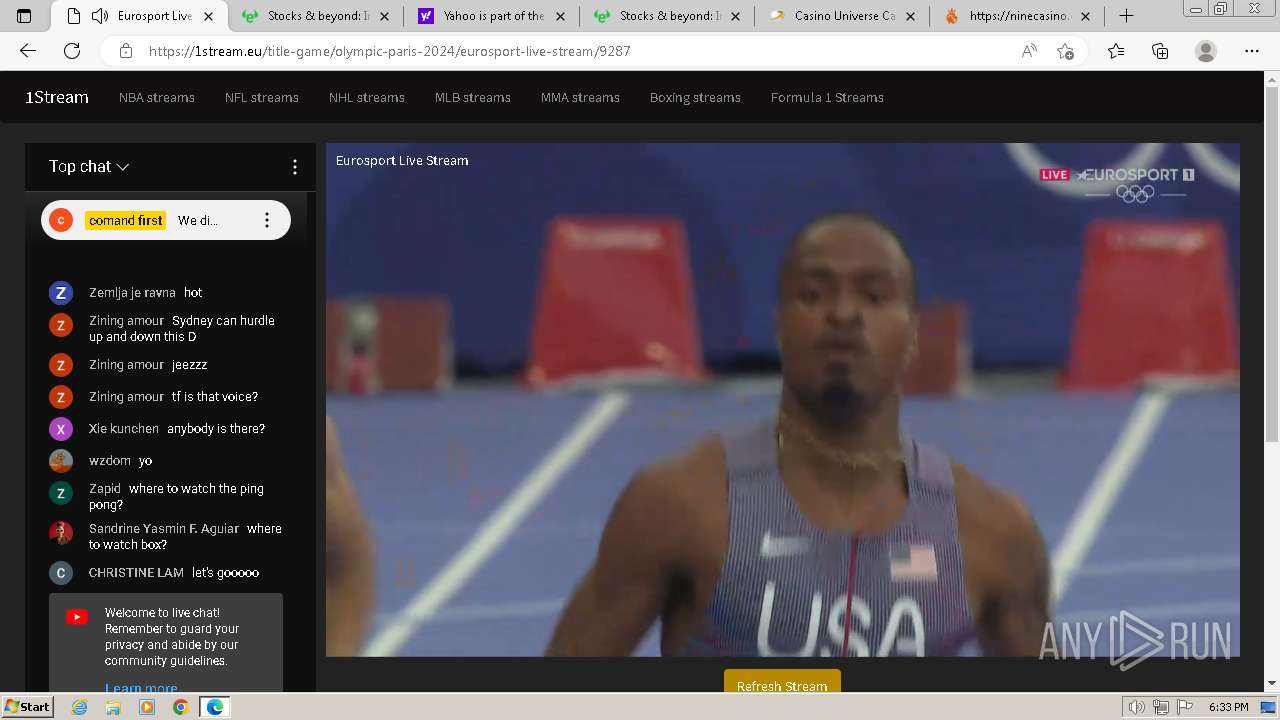View site information lock icon

click(125, 51)
